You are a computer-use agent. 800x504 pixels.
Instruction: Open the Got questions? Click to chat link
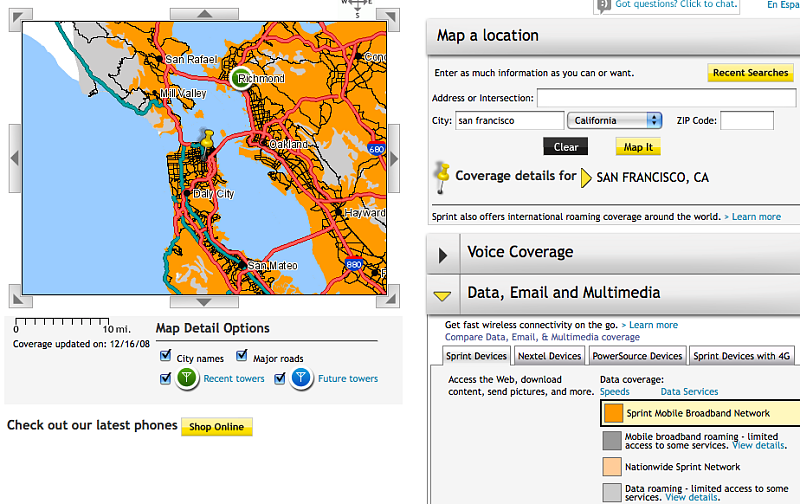pyautogui.click(x=676, y=4)
